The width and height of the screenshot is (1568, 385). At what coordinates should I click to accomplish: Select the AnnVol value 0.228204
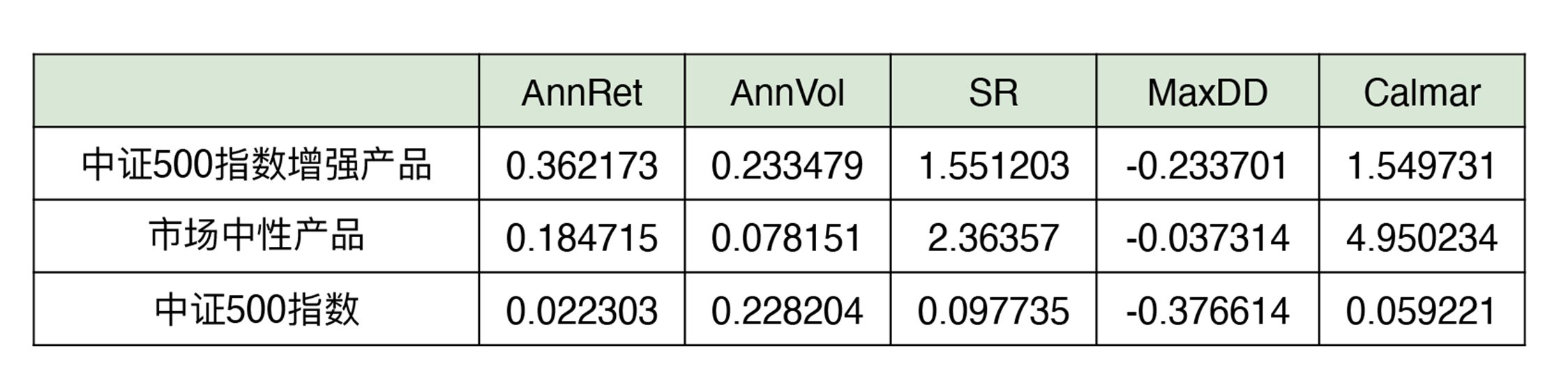[x=787, y=310]
